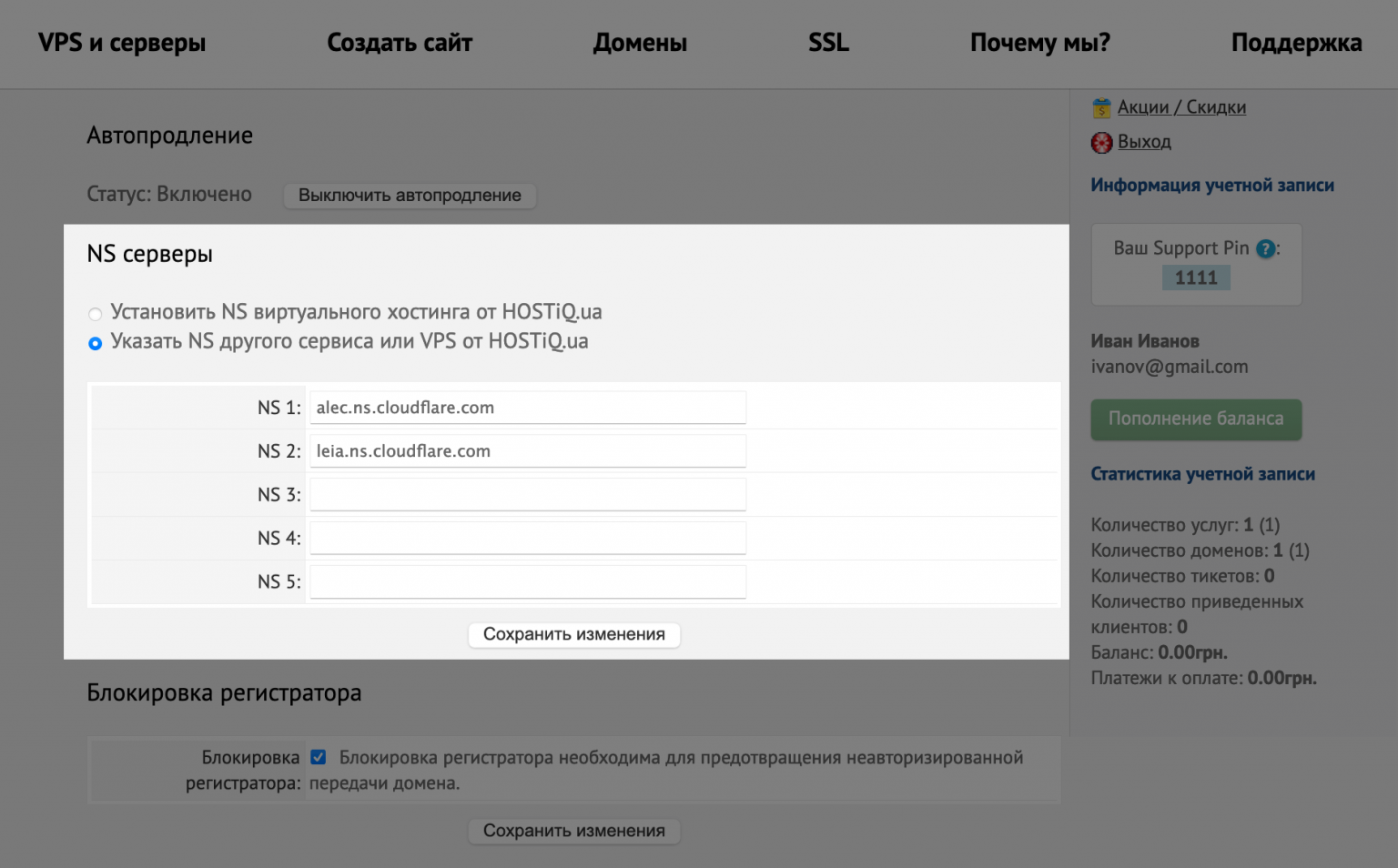Open the Домены menu
The image size is (1398, 868).
point(640,43)
